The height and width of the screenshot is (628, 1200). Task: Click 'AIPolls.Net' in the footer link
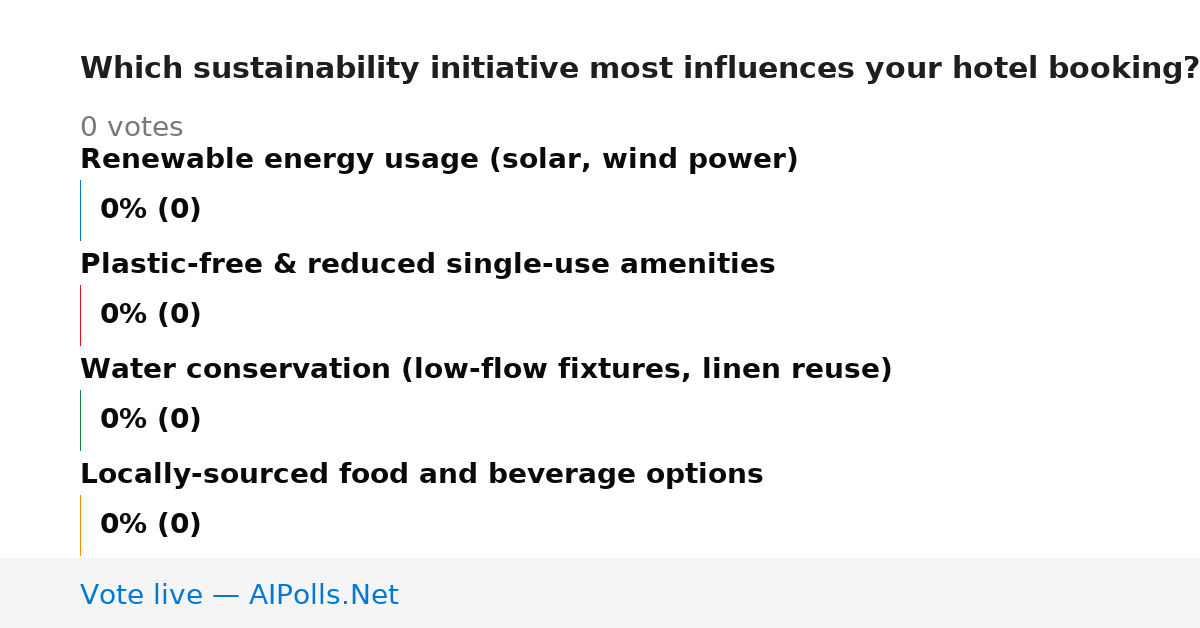pos(323,595)
